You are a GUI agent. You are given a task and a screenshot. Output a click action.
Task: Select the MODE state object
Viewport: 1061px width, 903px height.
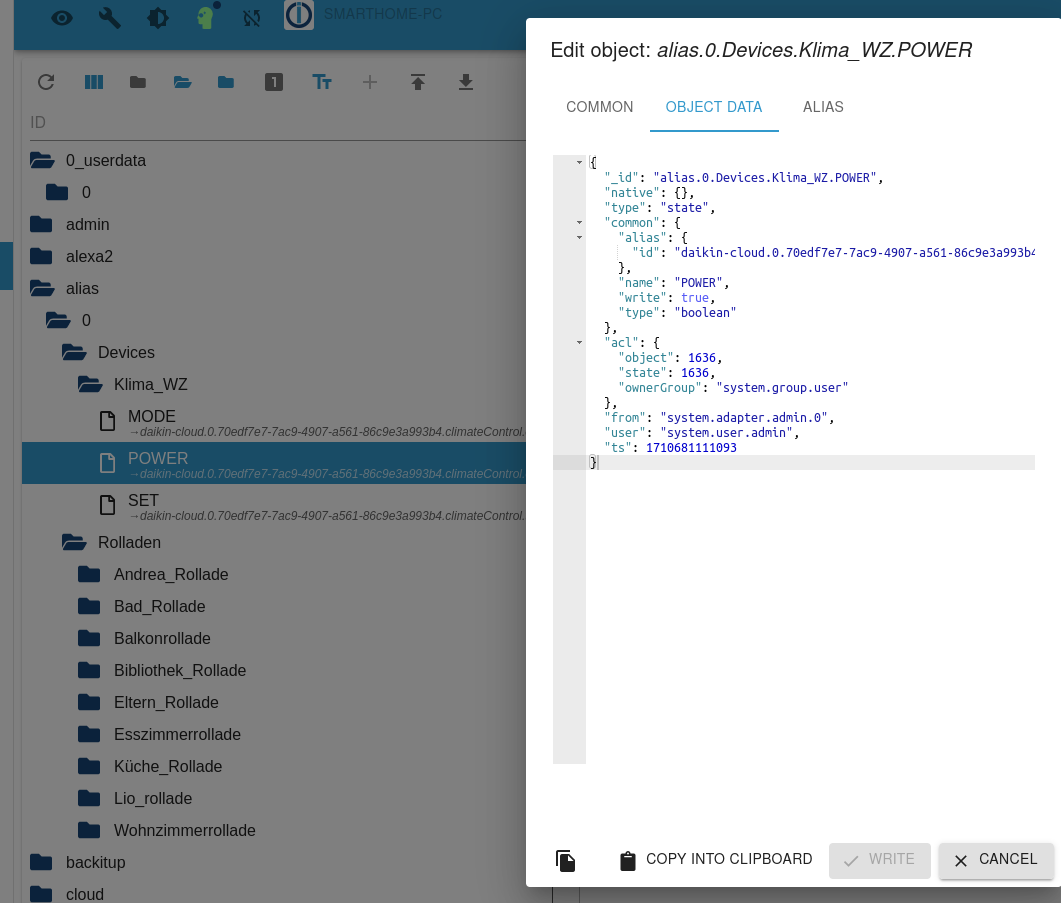[x=274, y=422]
